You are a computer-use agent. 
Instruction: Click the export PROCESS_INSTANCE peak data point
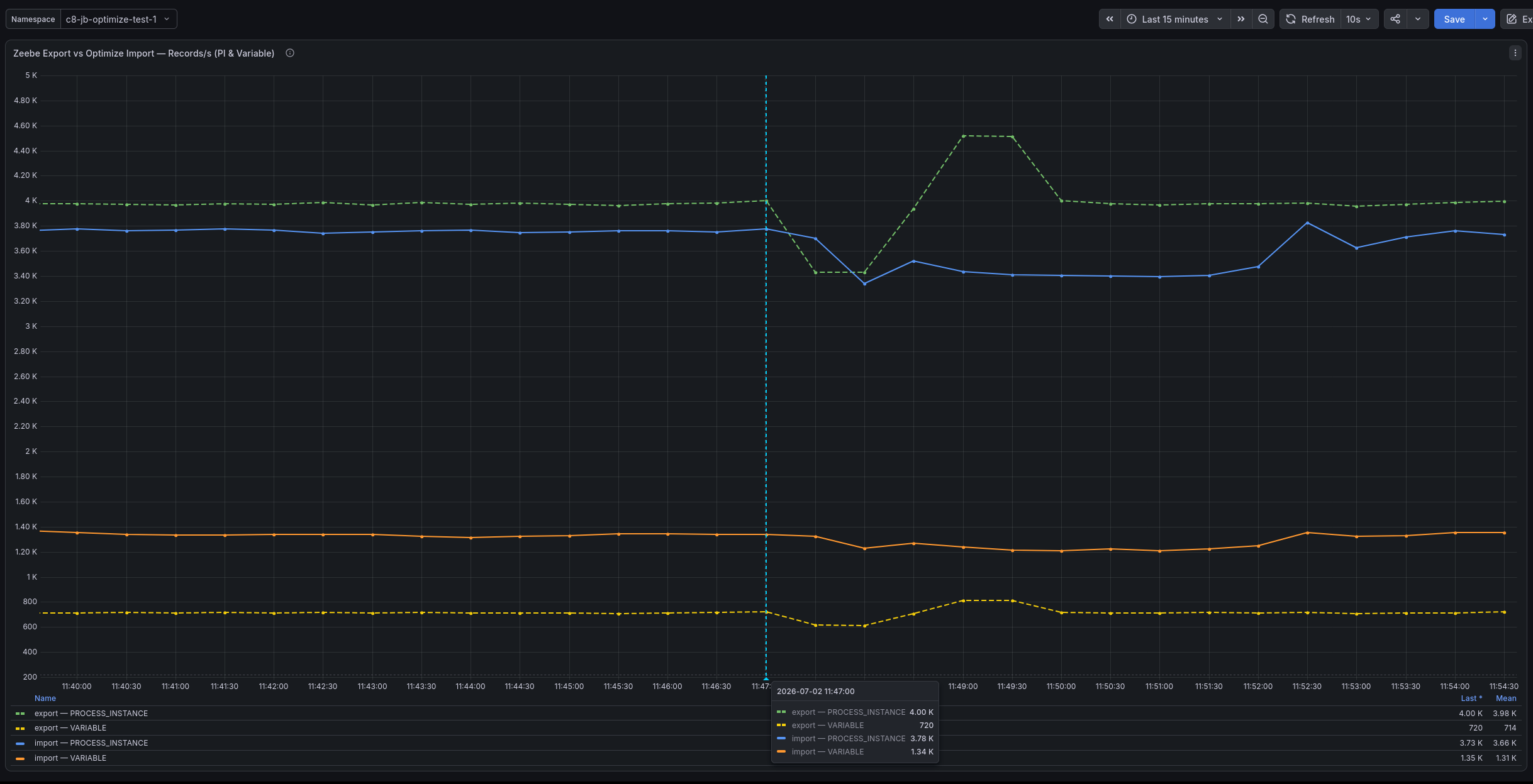(x=963, y=136)
